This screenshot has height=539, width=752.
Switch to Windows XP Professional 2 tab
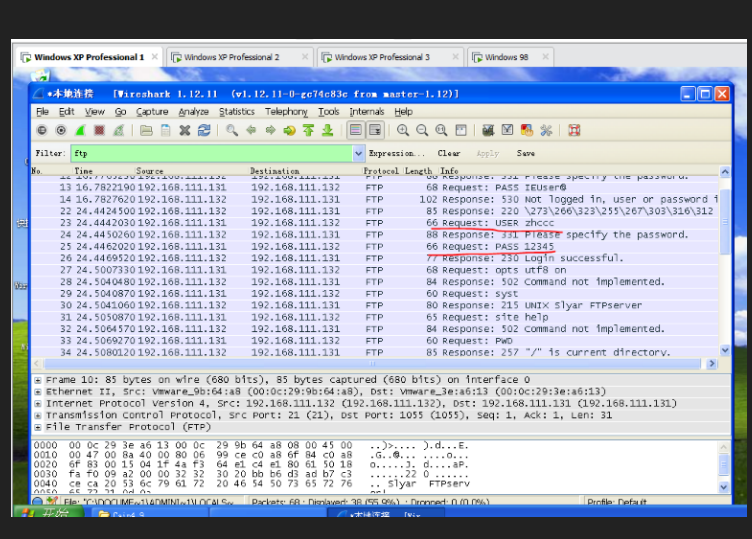click(231, 57)
